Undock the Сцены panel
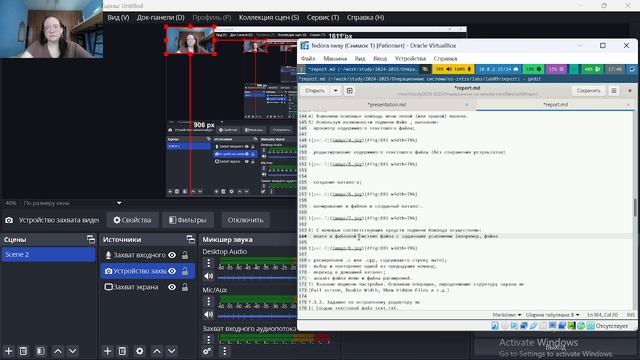This screenshot has width=640, height=360. click(91, 239)
